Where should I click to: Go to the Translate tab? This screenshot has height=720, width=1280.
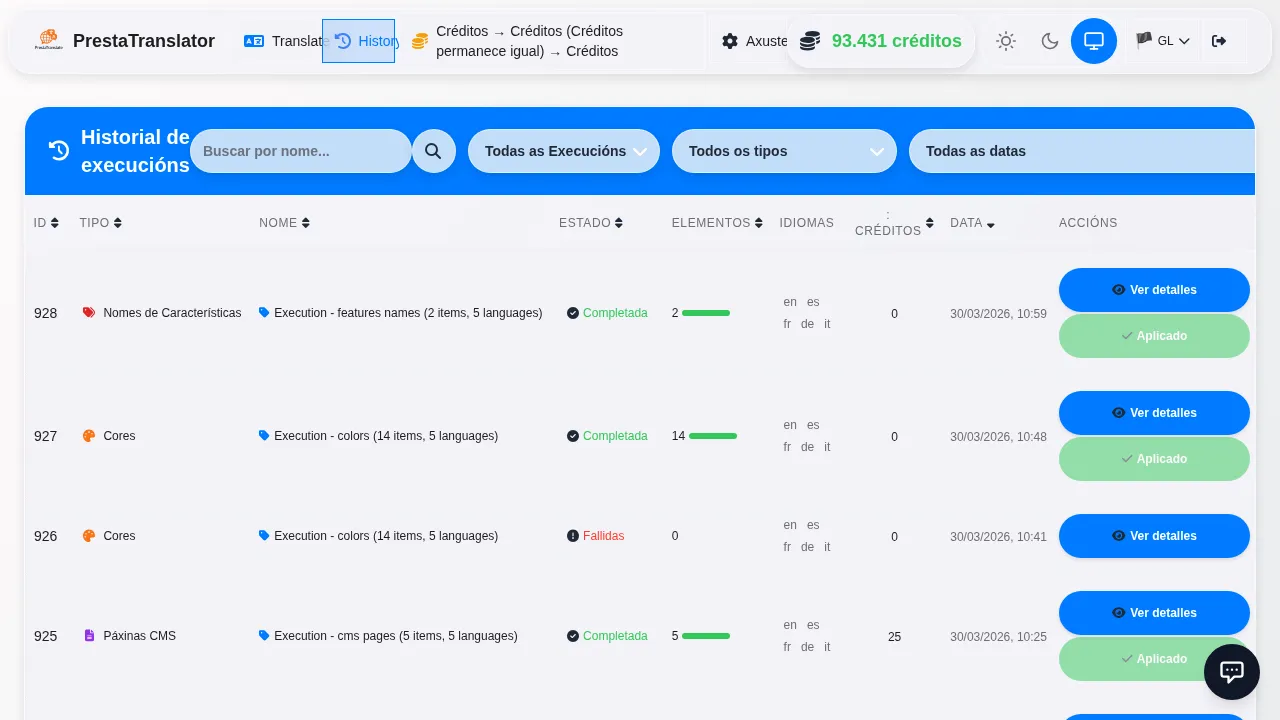285,41
